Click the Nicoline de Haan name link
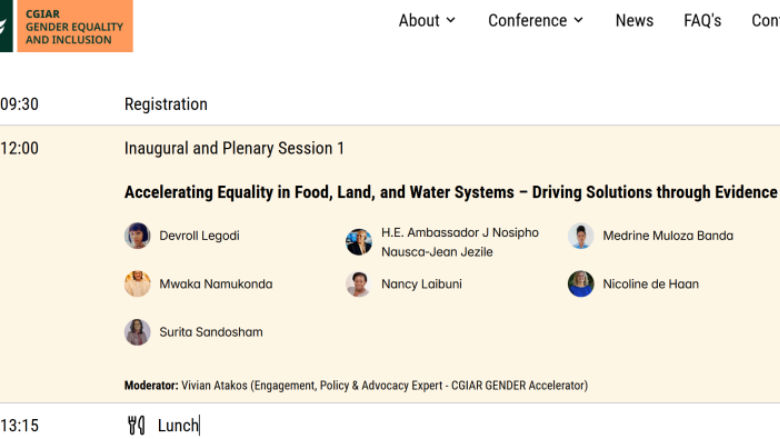 650,284
